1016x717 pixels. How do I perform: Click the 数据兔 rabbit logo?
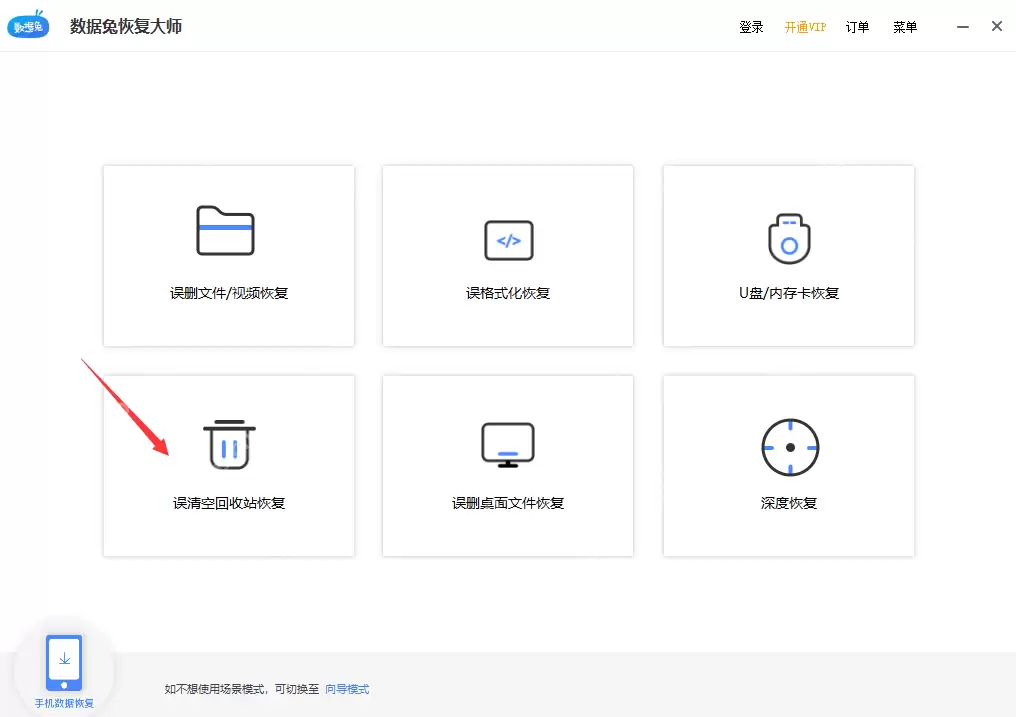click(x=27, y=24)
